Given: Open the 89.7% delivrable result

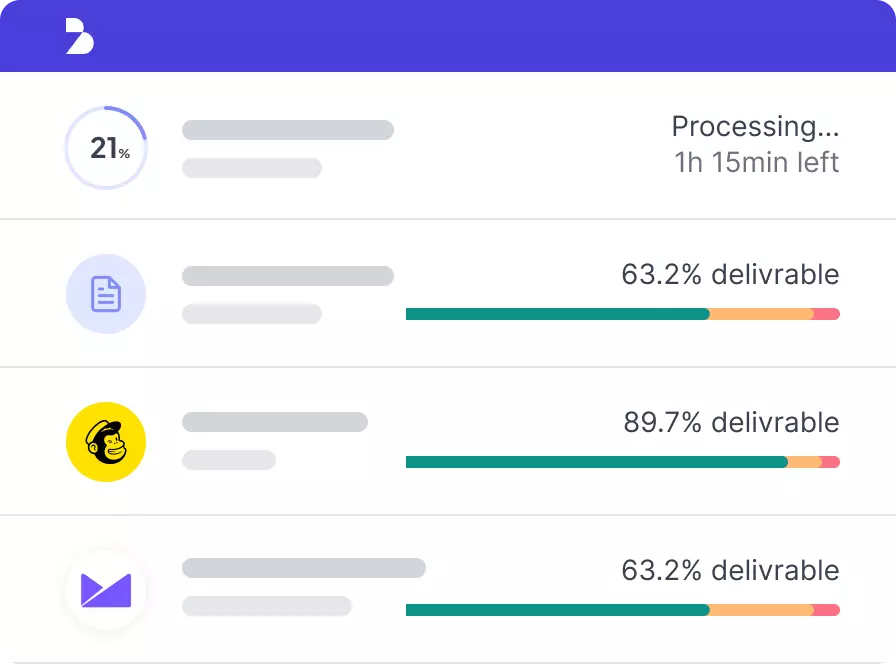Looking at the screenshot, I should coord(731,422).
